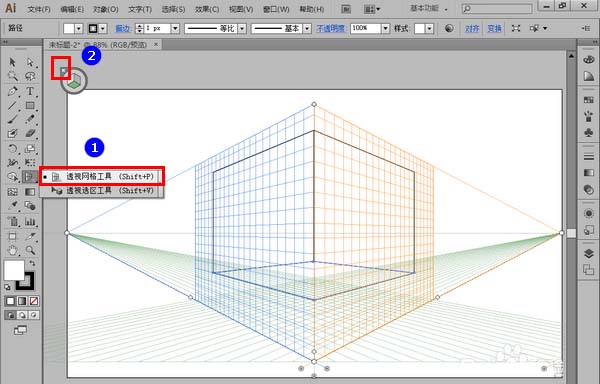Screen dimensions: 600x384
Task: Open the 编辑(E) menu
Action: click(x=72, y=9)
